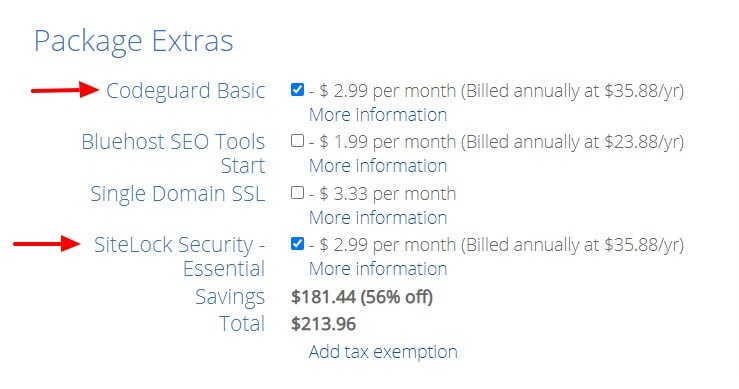Click the red arrow pointing to SiteLock Security
739x389 pixels.
point(47,243)
